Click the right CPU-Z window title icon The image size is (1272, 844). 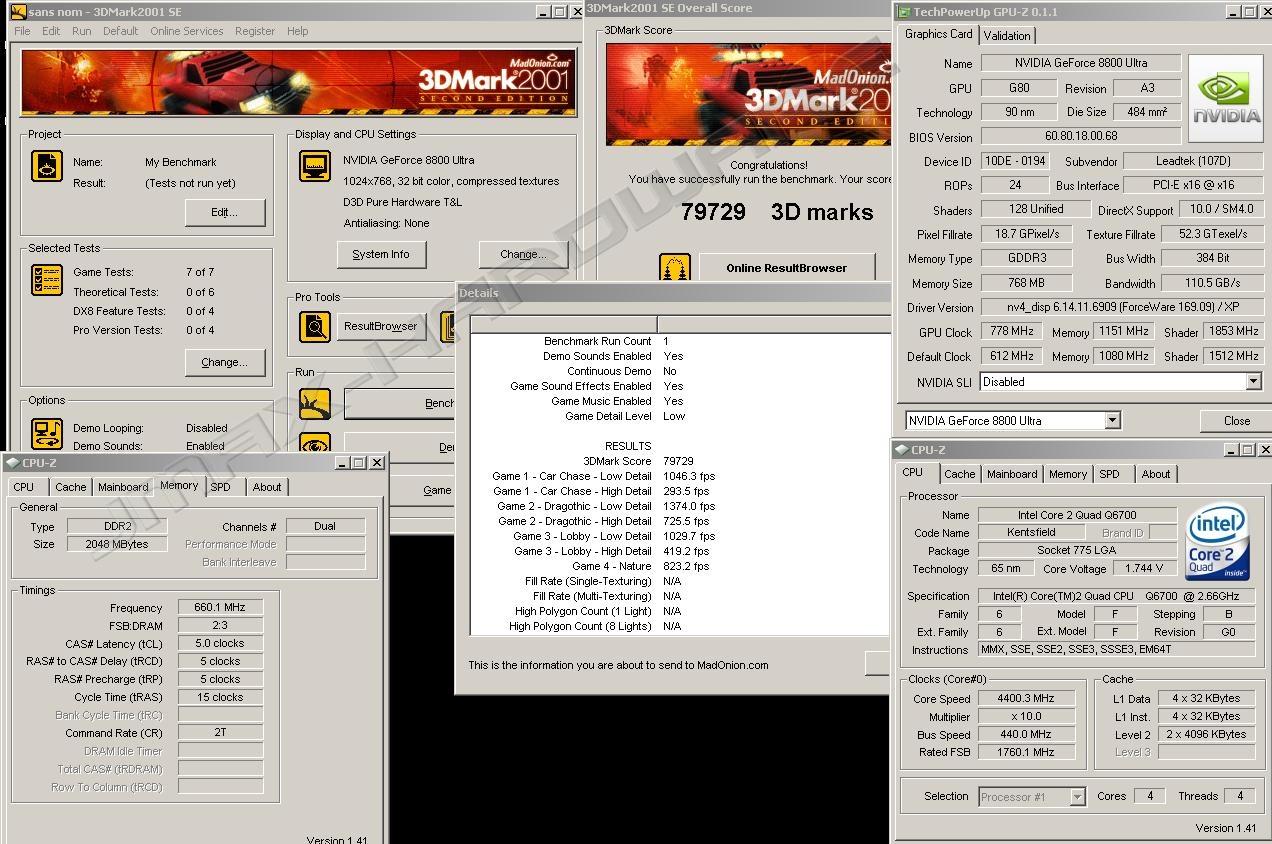coord(901,450)
